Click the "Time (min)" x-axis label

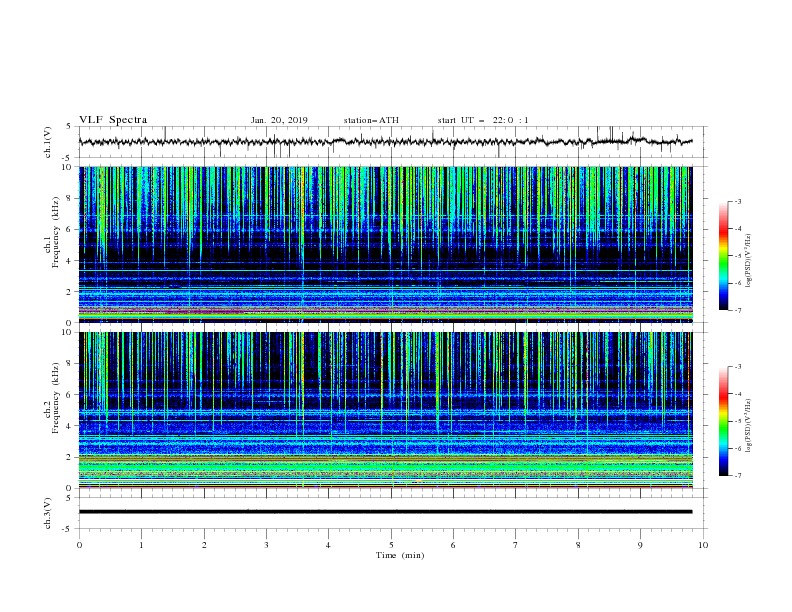[400, 555]
